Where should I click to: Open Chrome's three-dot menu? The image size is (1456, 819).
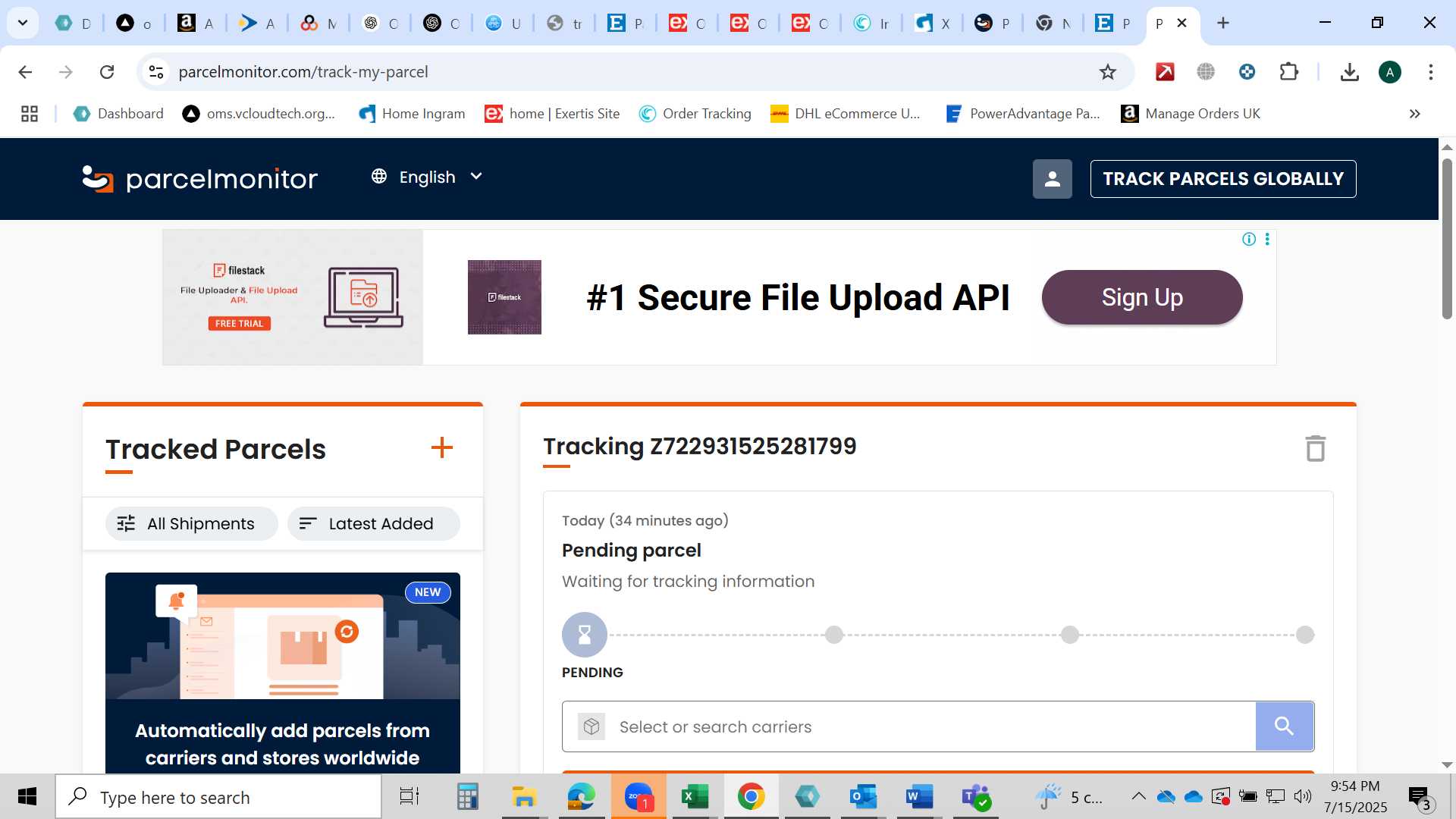coord(1430,72)
